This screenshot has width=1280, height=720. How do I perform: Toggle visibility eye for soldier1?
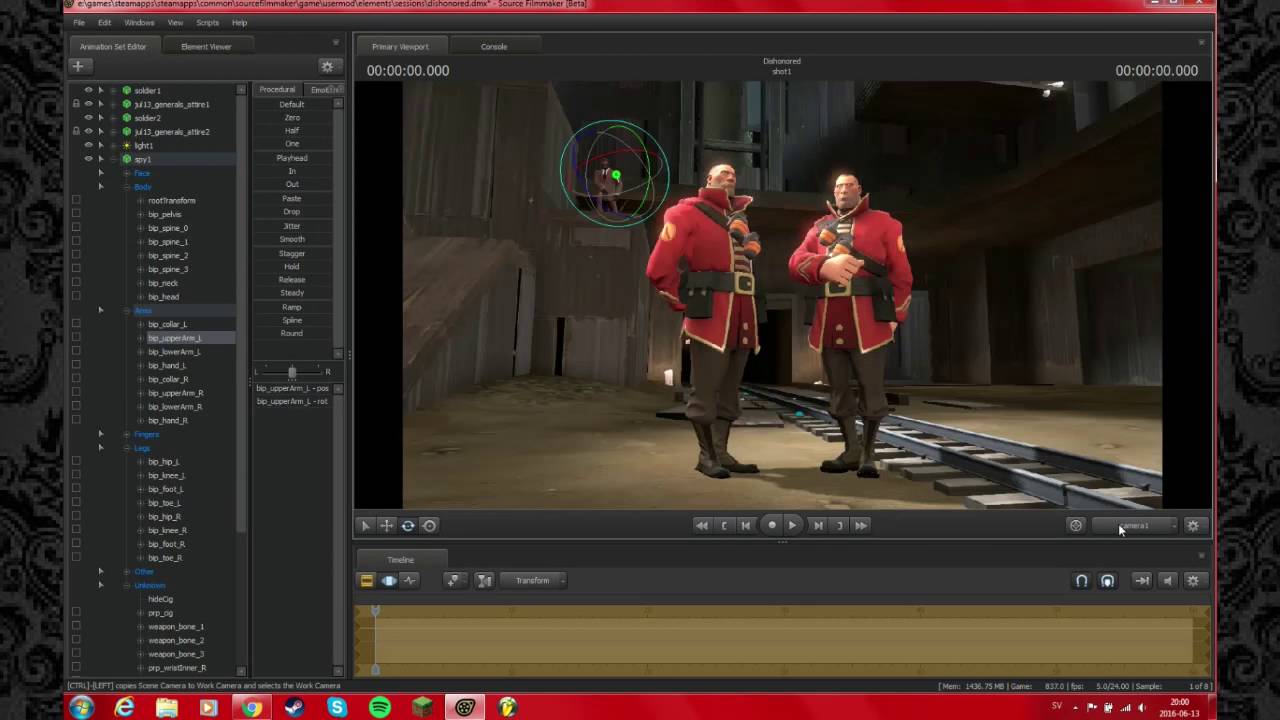88,90
